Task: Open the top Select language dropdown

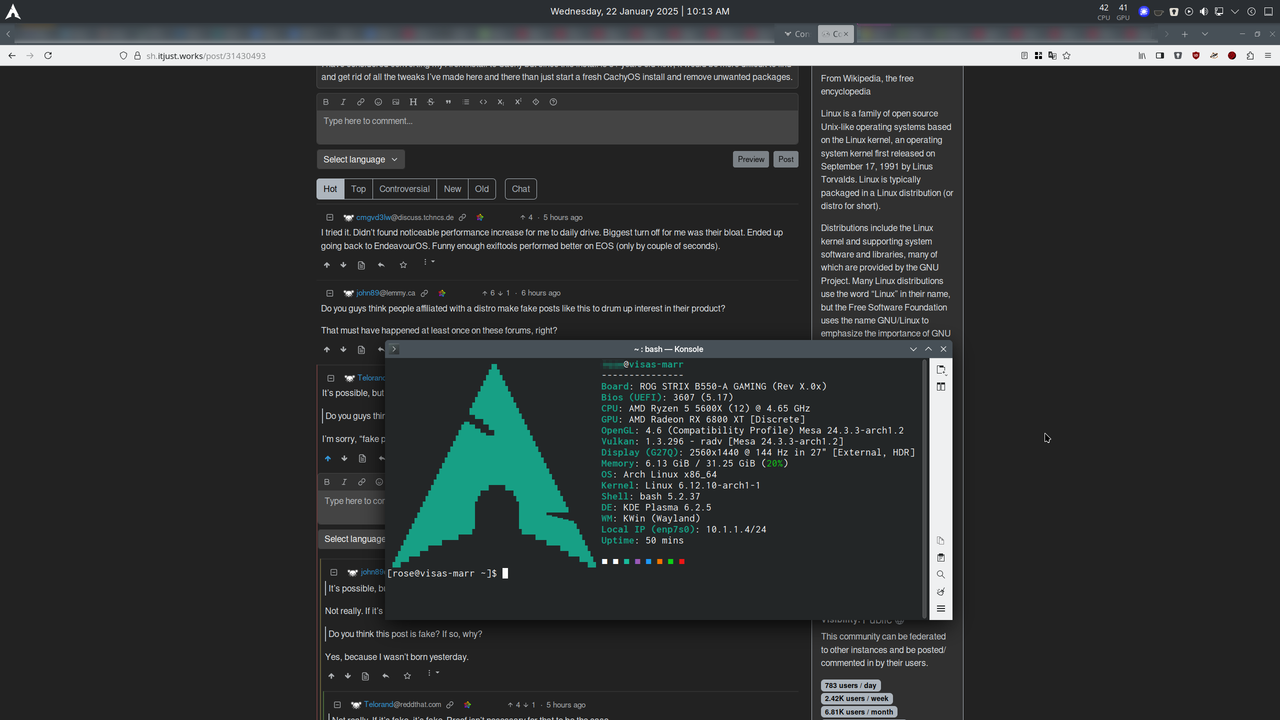Action: (x=361, y=159)
